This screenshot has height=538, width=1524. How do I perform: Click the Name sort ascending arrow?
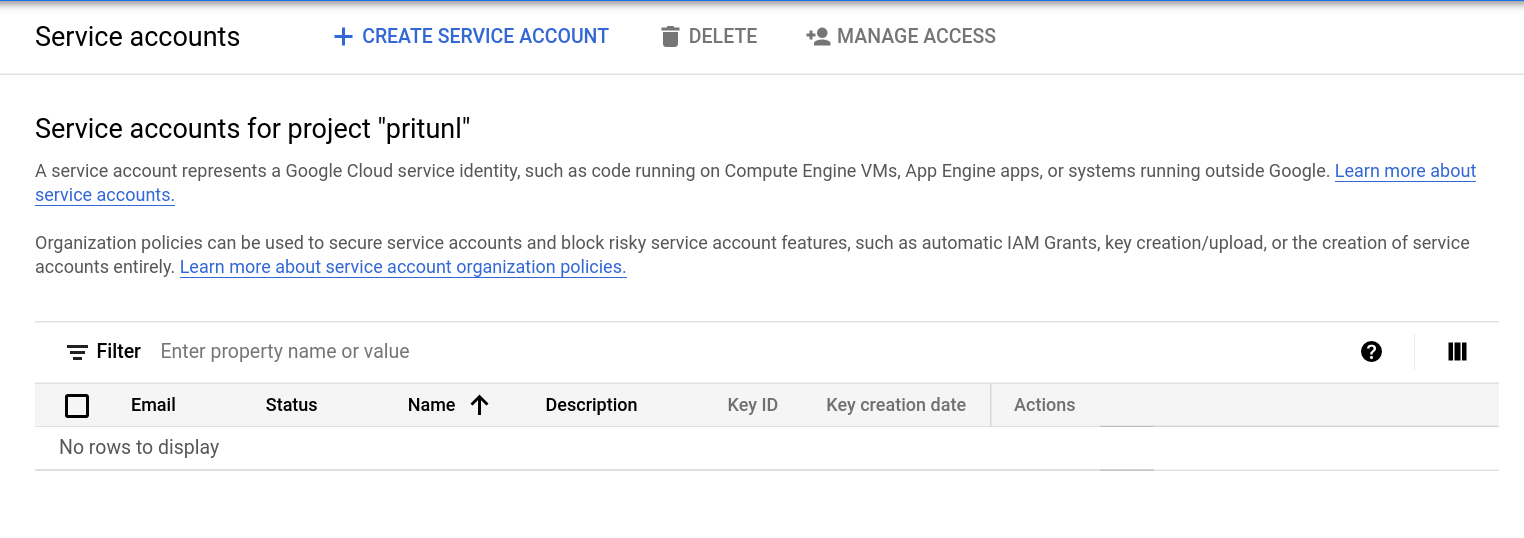[x=480, y=405]
